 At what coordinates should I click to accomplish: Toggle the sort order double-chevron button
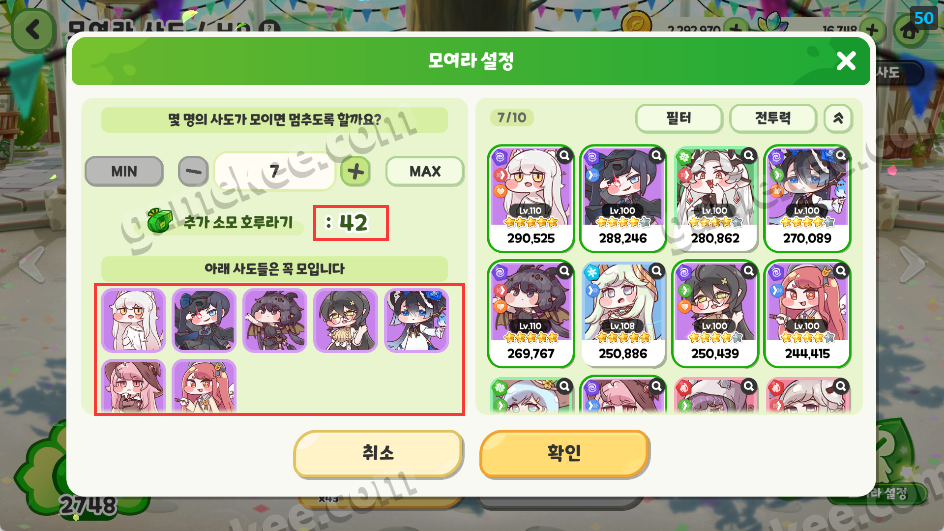(838, 118)
